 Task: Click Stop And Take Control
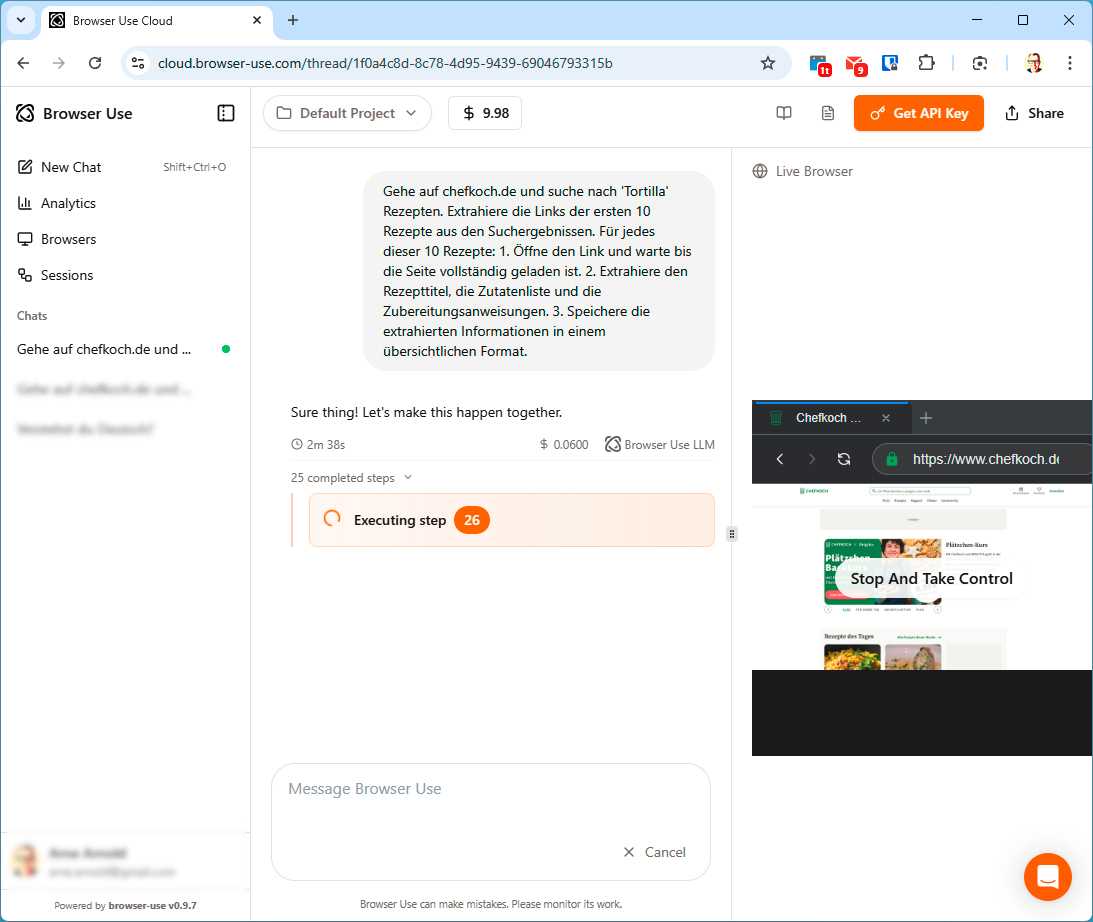(931, 578)
